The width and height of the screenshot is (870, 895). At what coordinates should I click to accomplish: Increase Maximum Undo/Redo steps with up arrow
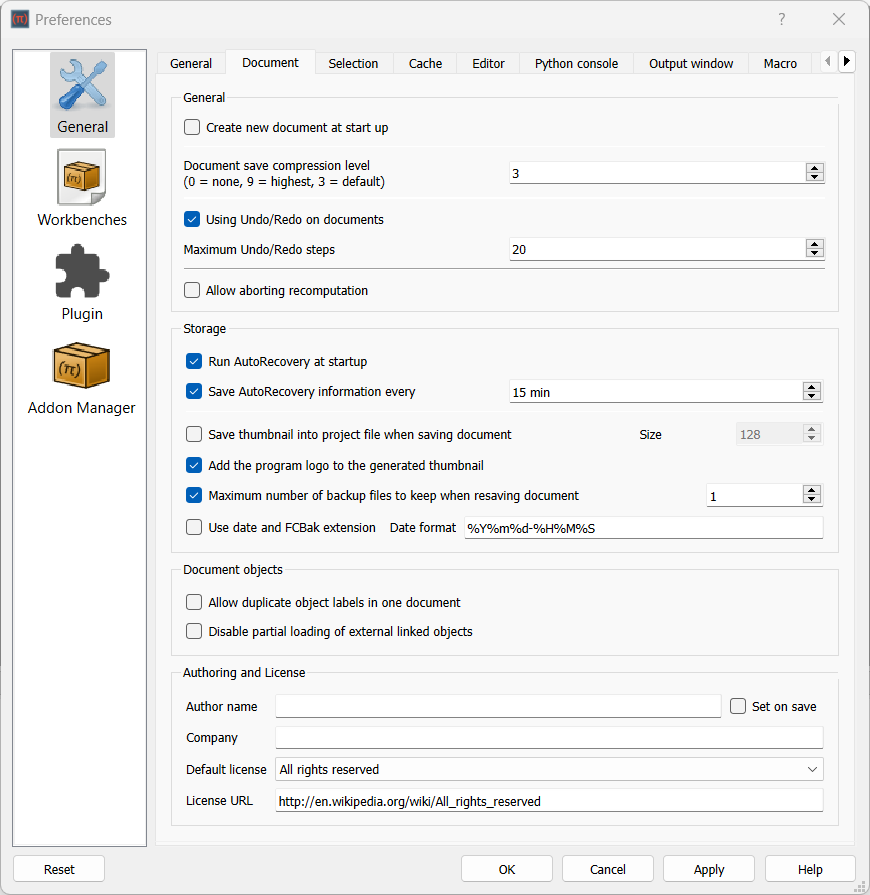point(815,244)
